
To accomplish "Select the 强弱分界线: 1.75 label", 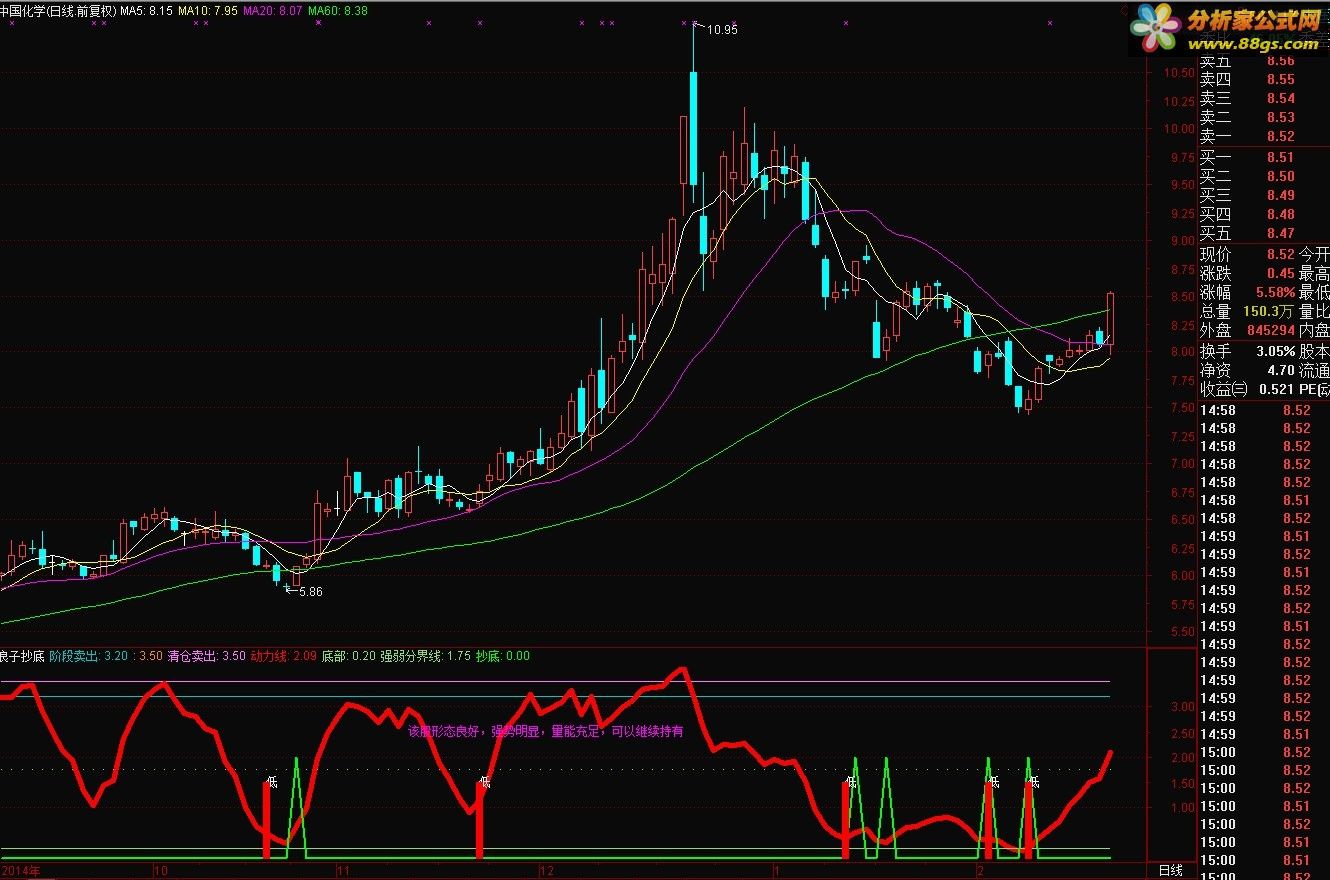I will tap(425, 656).
